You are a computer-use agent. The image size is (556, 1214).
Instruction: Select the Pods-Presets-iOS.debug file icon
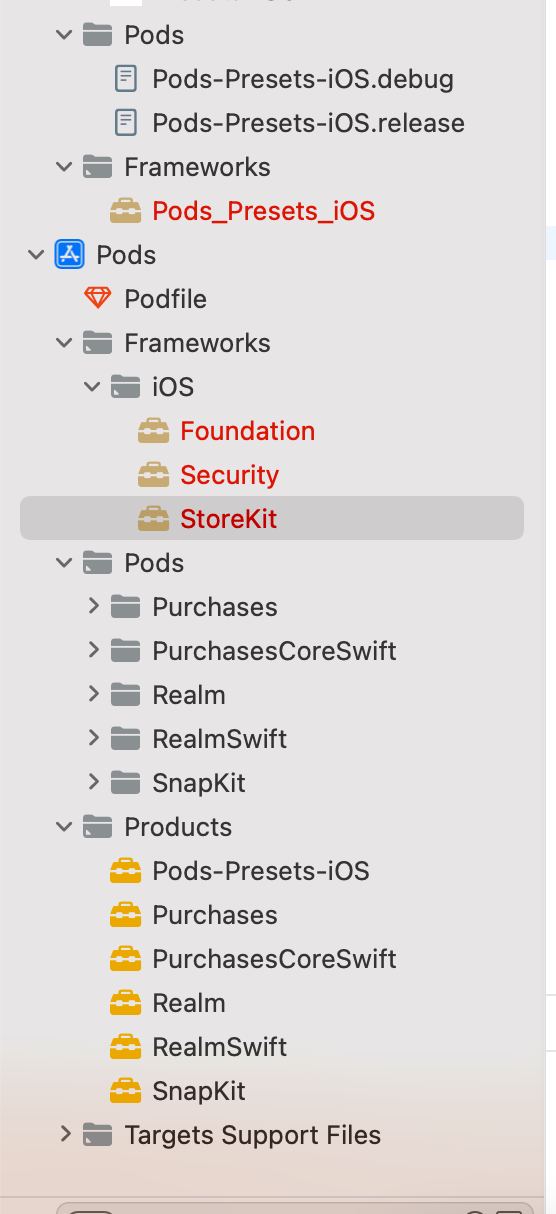click(x=125, y=79)
